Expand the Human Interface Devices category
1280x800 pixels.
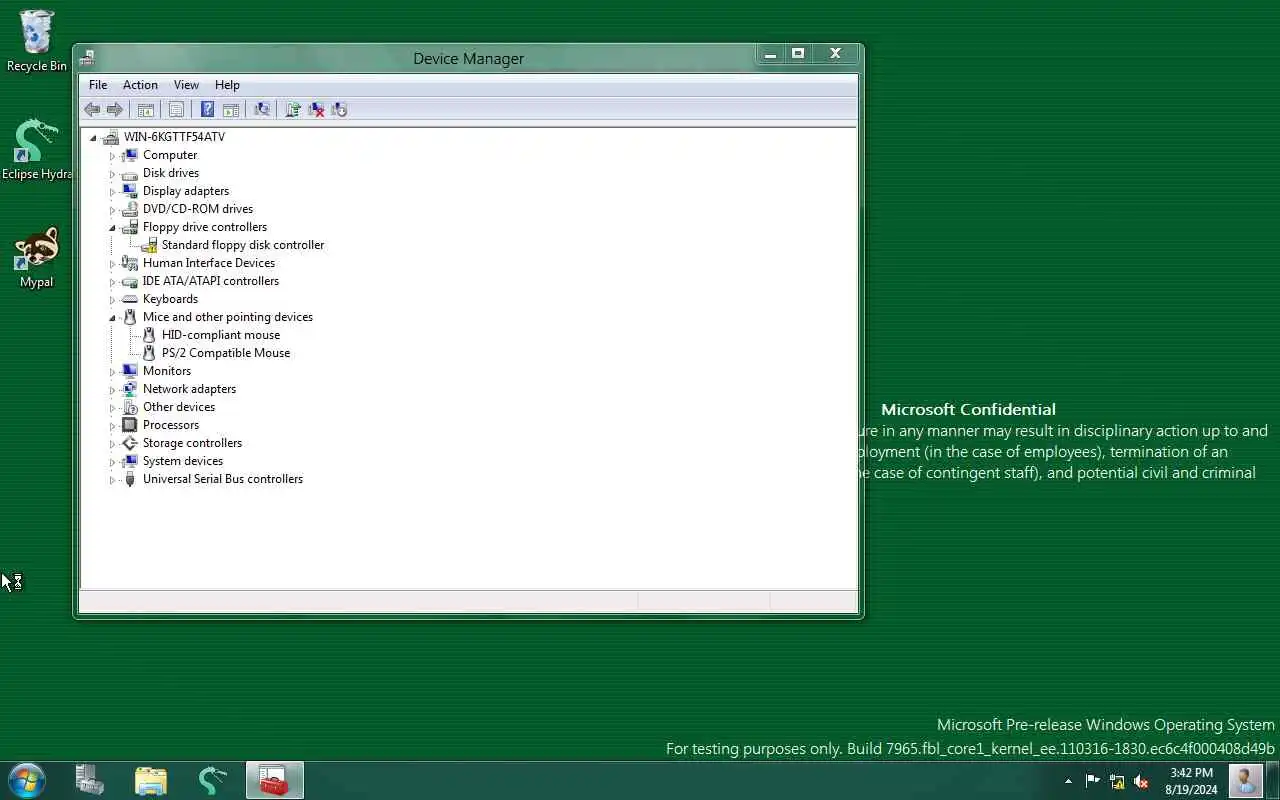[x=112, y=264]
